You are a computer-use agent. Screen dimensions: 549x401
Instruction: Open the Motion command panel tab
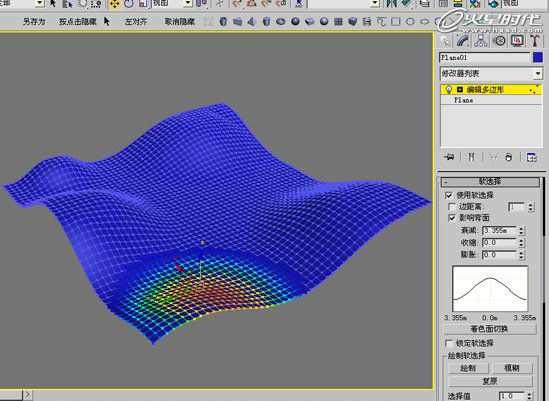point(500,41)
